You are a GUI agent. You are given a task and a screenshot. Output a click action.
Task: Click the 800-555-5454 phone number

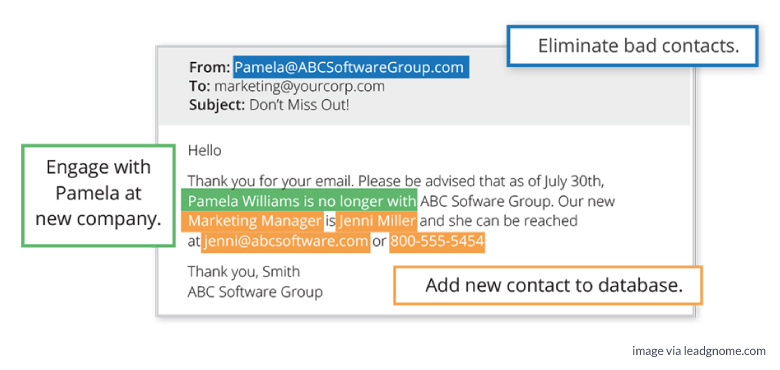(437, 242)
